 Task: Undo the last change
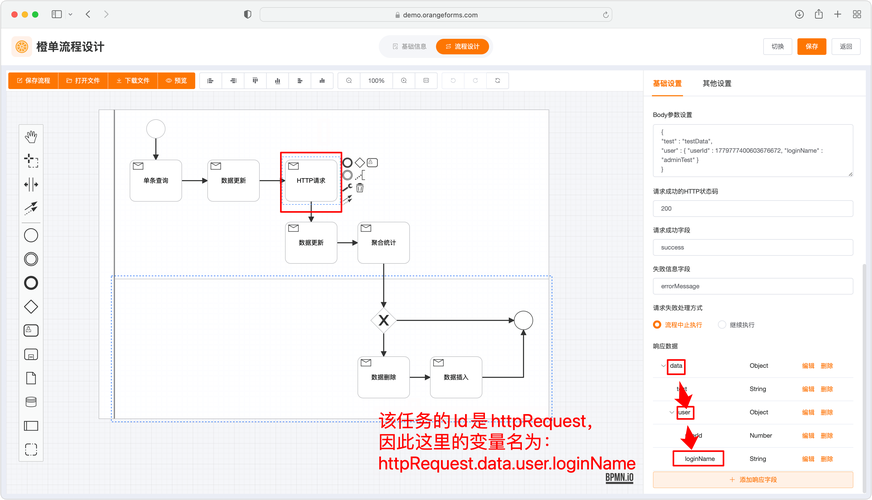(453, 81)
